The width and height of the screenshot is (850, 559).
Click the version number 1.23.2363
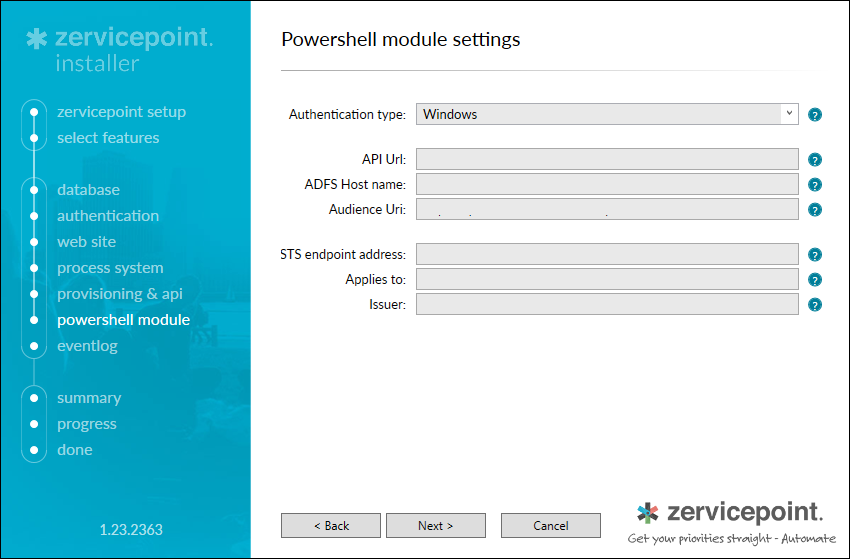(x=131, y=530)
